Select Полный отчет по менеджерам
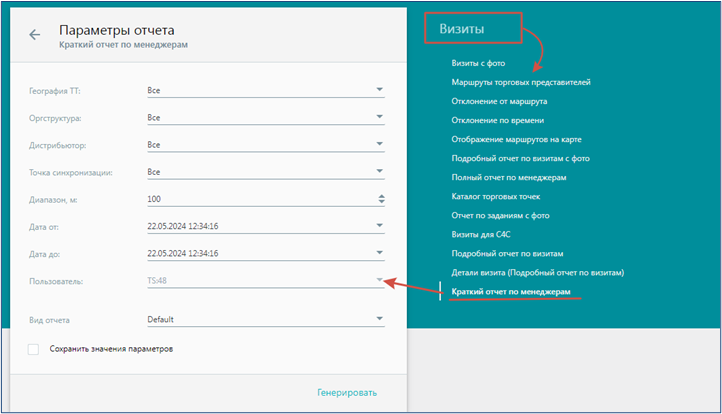 [x=509, y=177]
